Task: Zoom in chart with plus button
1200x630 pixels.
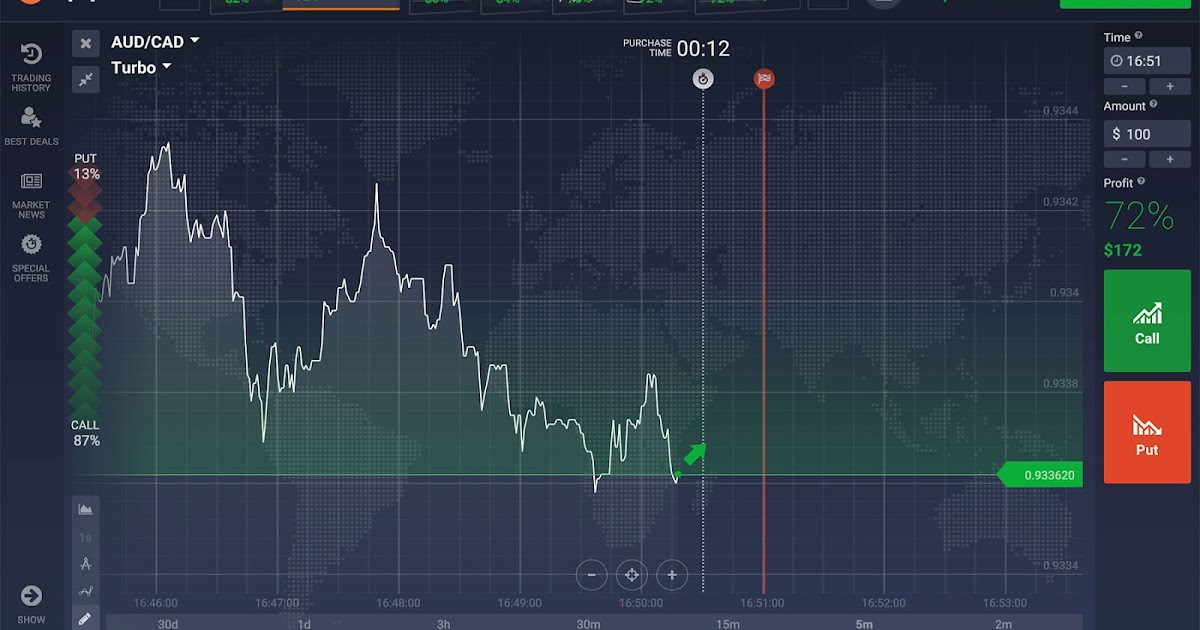Action: coord(672,575)
